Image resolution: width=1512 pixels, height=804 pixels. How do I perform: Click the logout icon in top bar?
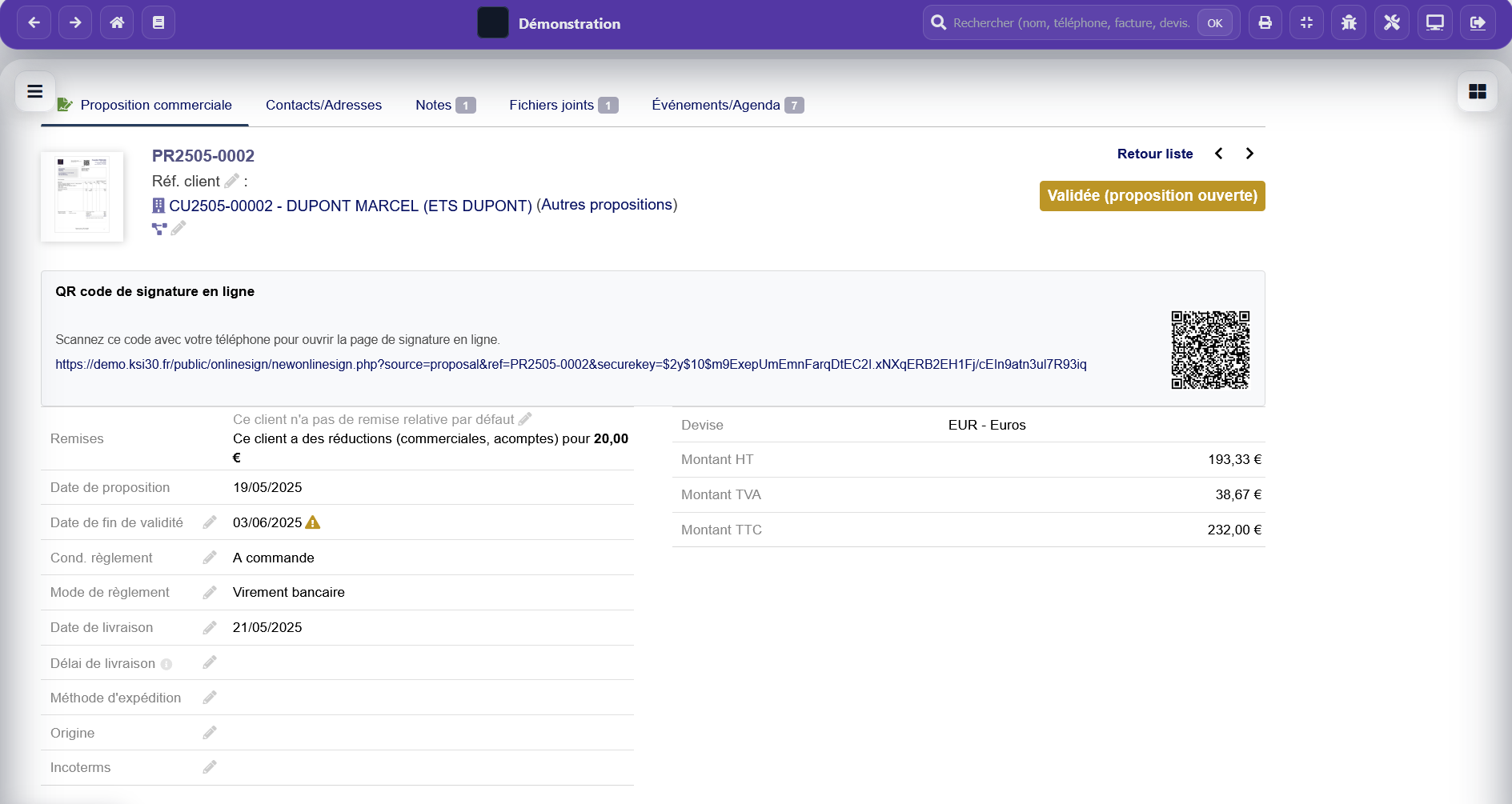click(1478, 22)
